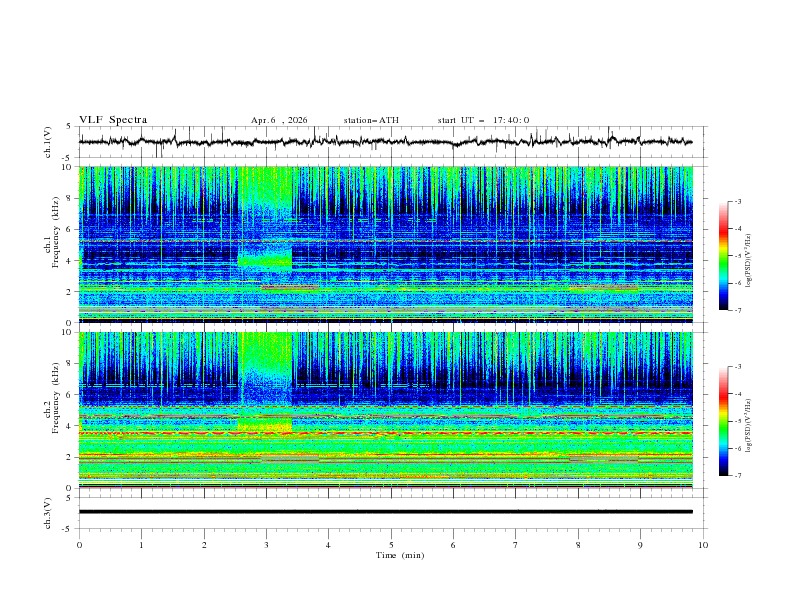Click the date 'Apr.6 , 2026'
The height and width of the screenshot is (612, 792).
tap(279, 120)
